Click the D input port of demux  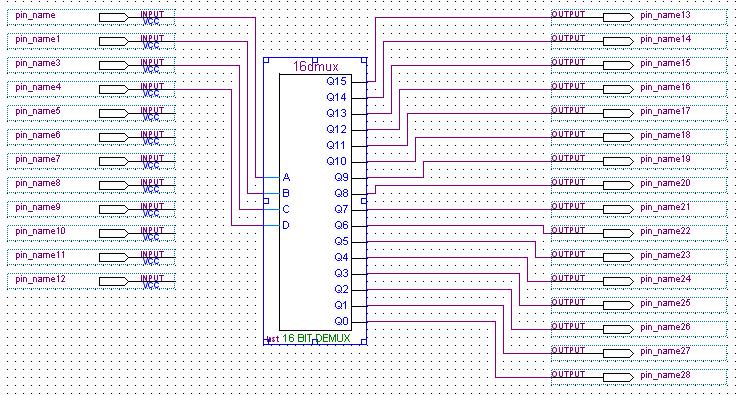286,225
